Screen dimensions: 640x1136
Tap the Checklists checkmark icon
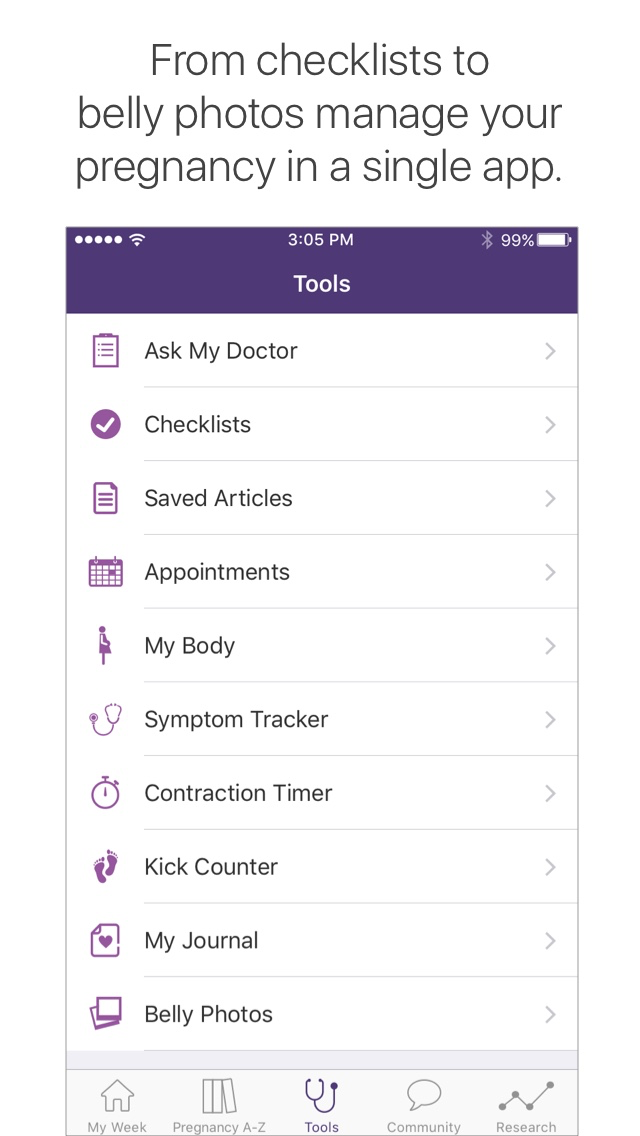106,424
